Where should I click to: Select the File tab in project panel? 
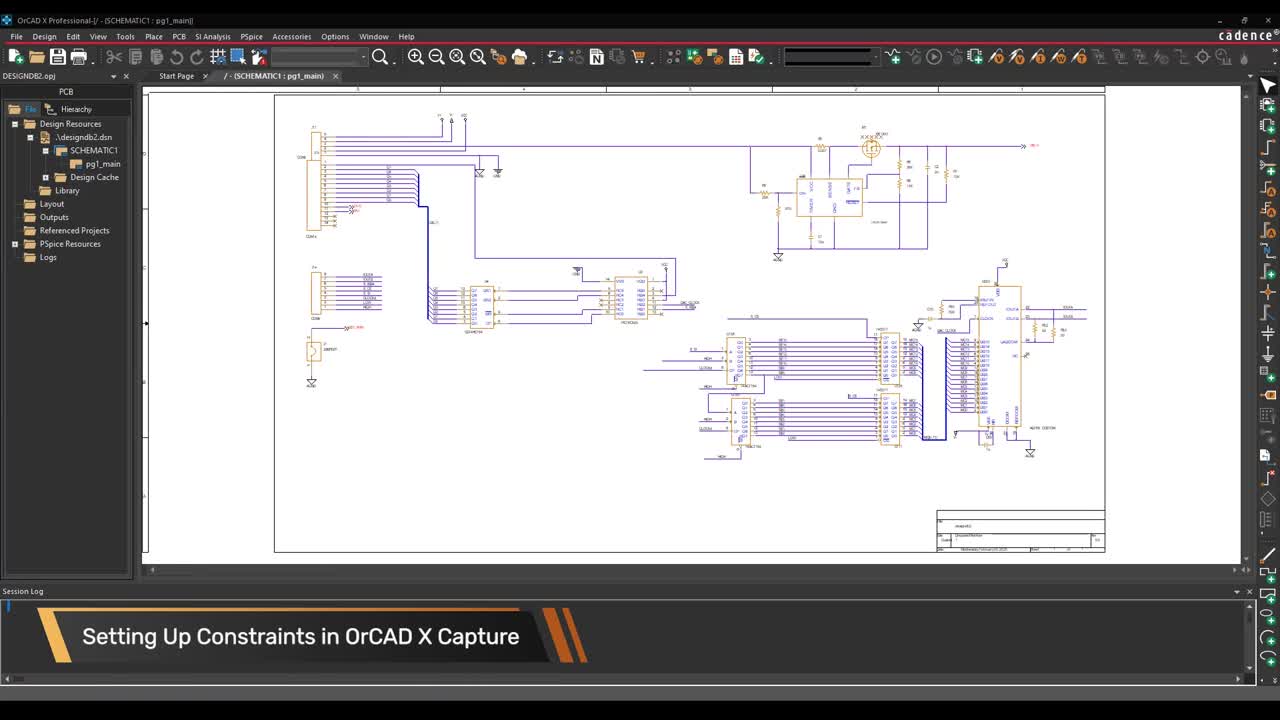point(24,109)
